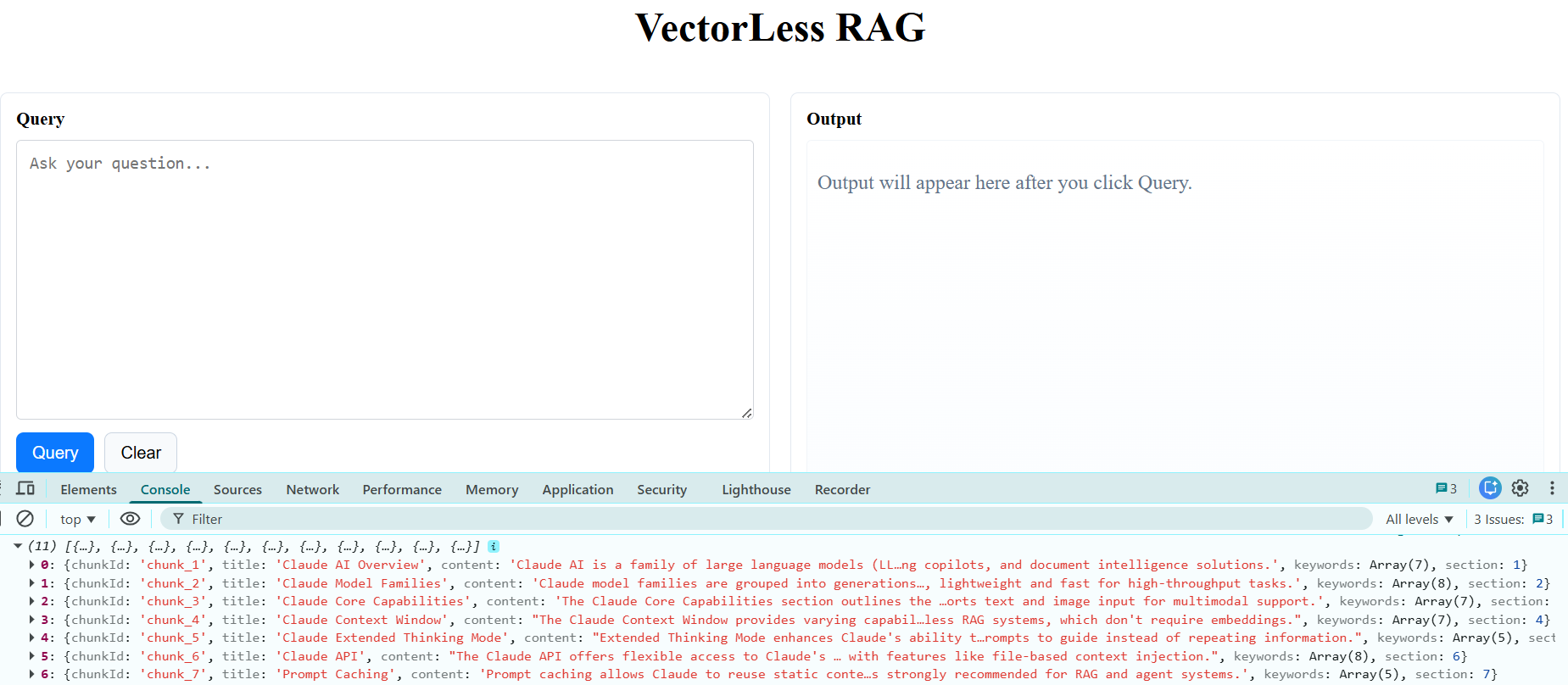Click the 'Output will appear here' placeholder text

coord(1005,182)
